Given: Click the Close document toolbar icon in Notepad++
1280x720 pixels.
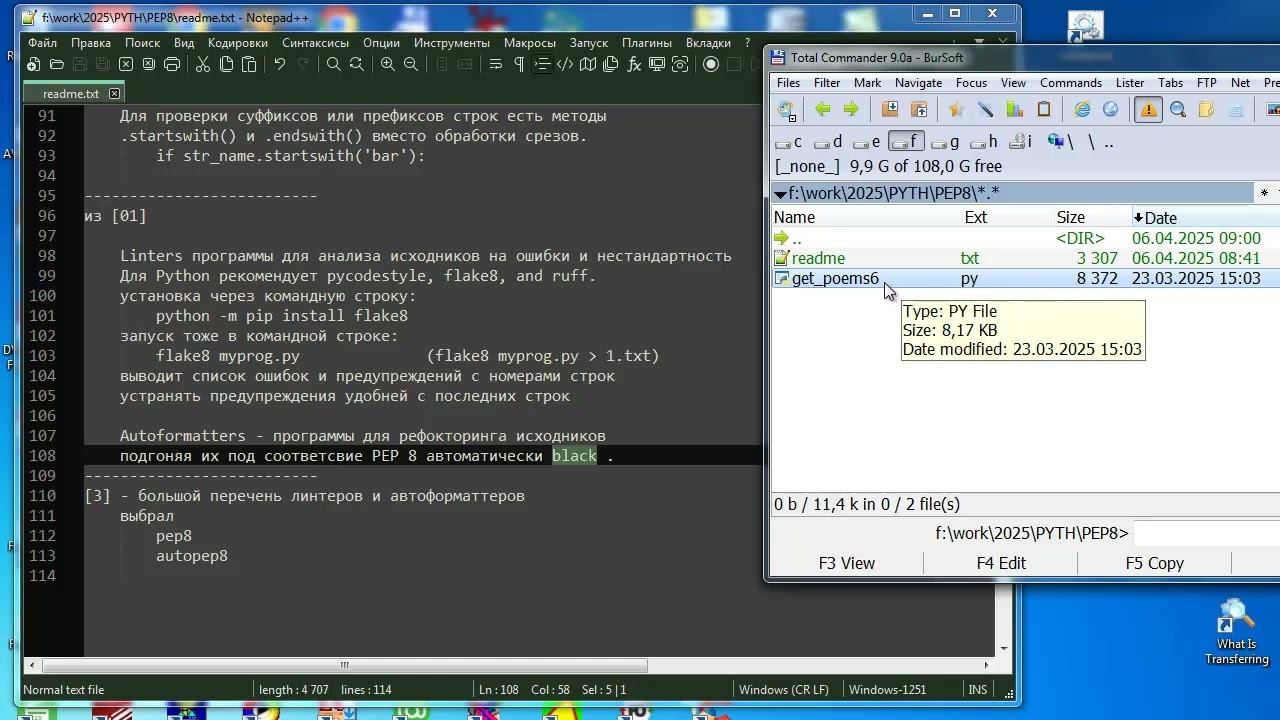Looking at the screenshot, I should [126, 64].
